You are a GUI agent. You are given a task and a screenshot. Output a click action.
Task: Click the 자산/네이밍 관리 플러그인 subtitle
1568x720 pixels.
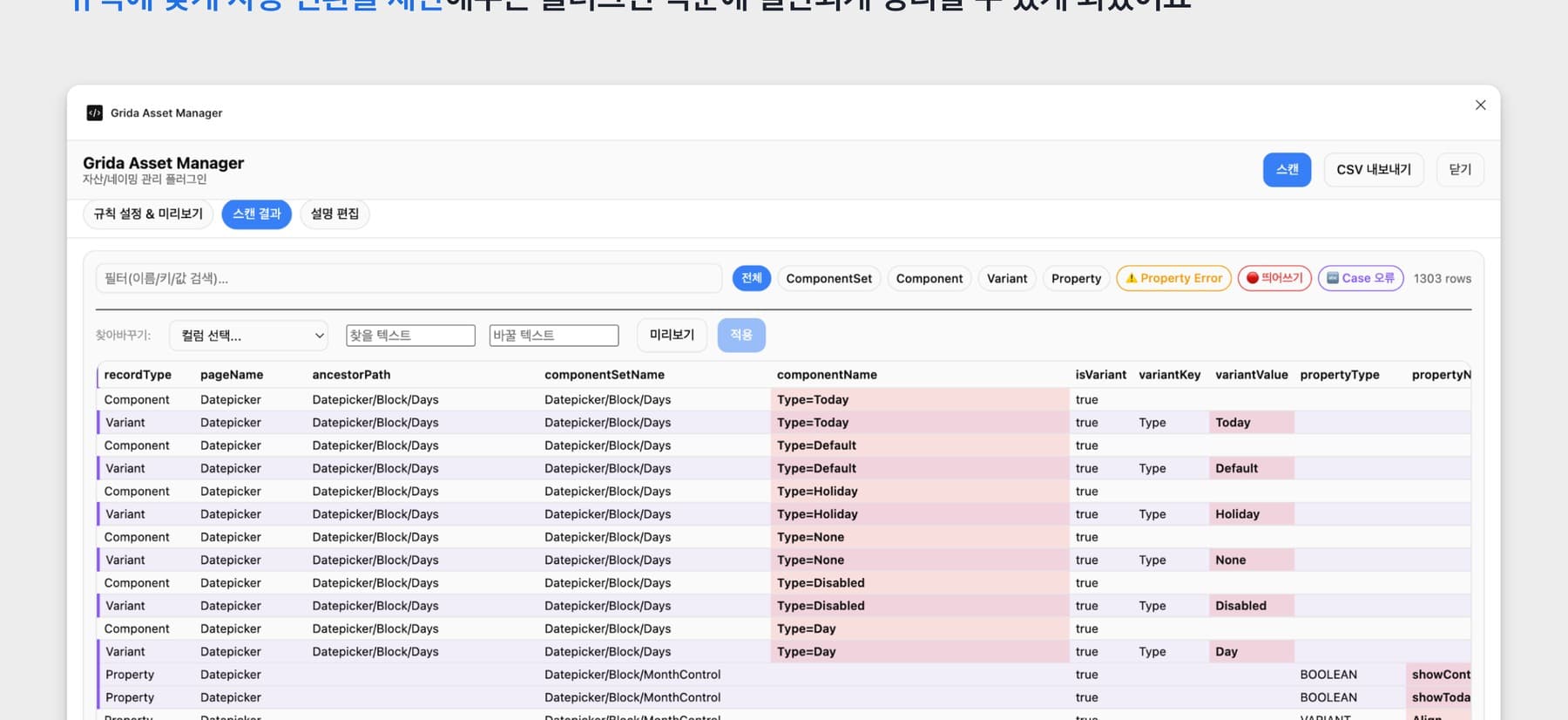click(x=145, y=180)
